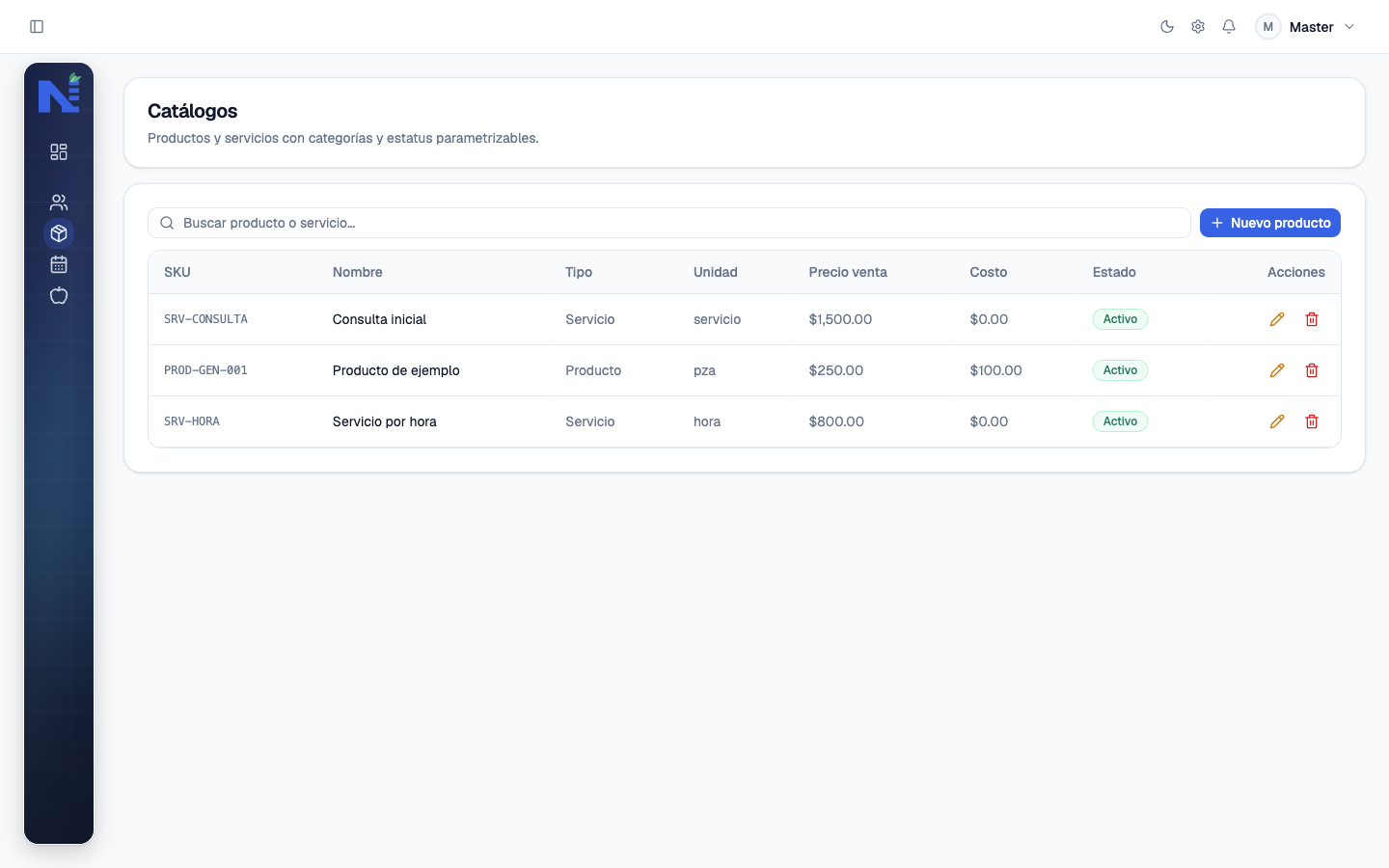The height and width of the screenshot is (868, 1389).
Task: Click the N logo in sidebar
Action: tap(59, 94)
